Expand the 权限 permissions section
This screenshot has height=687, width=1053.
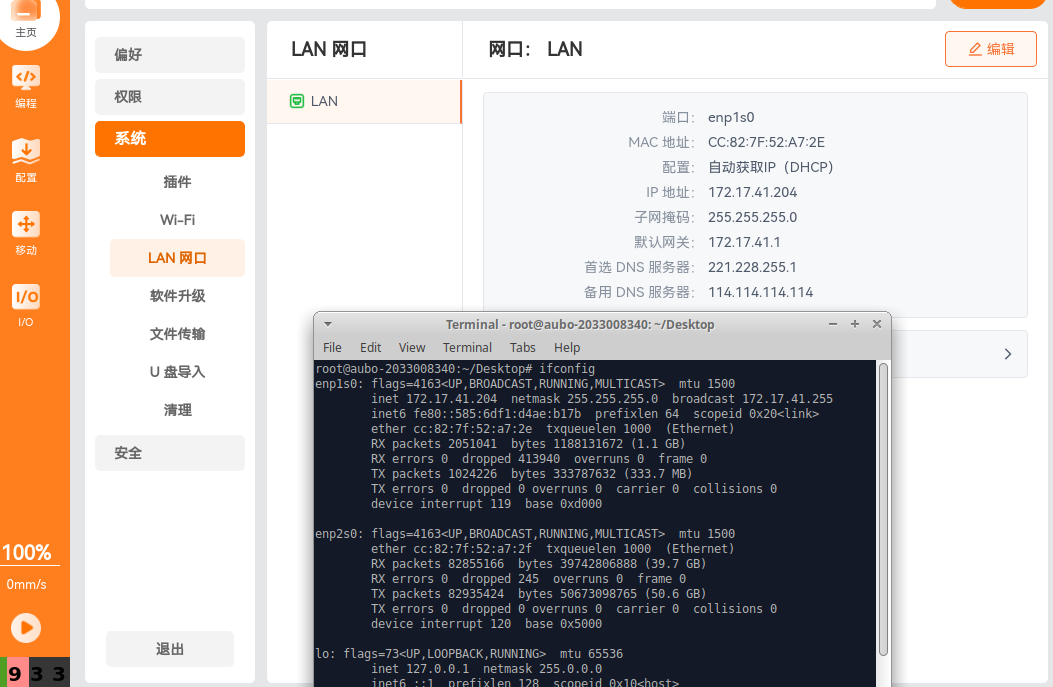click(170, 97)
